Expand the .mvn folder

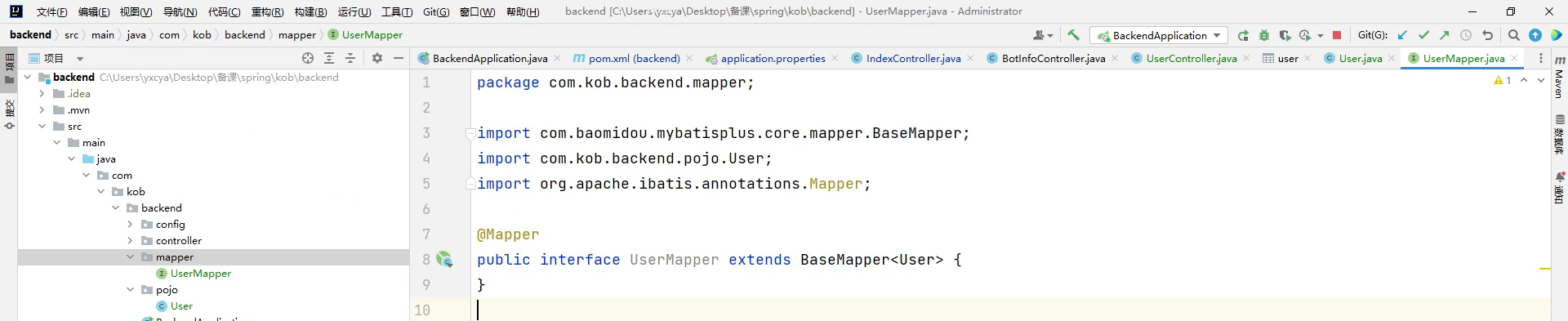(42, 109)
